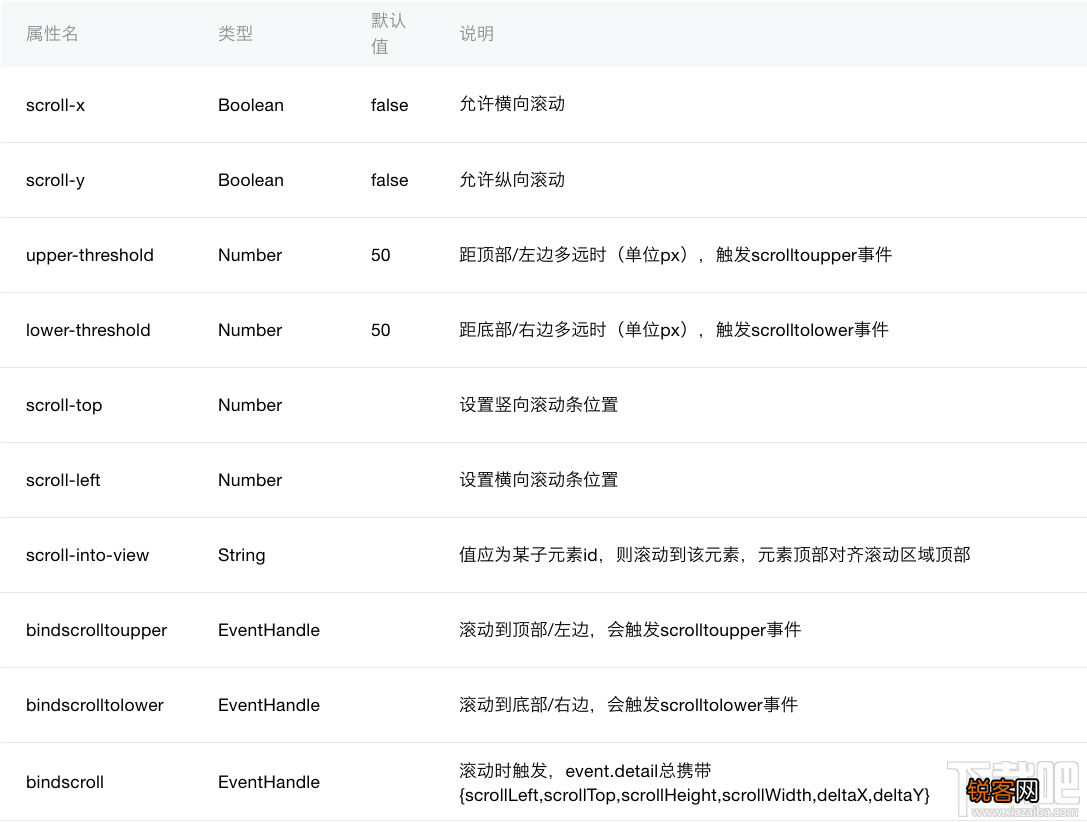
Task: Click the {scrollLeft,scrollTop,...} detail text
Action: pos(694,795)
